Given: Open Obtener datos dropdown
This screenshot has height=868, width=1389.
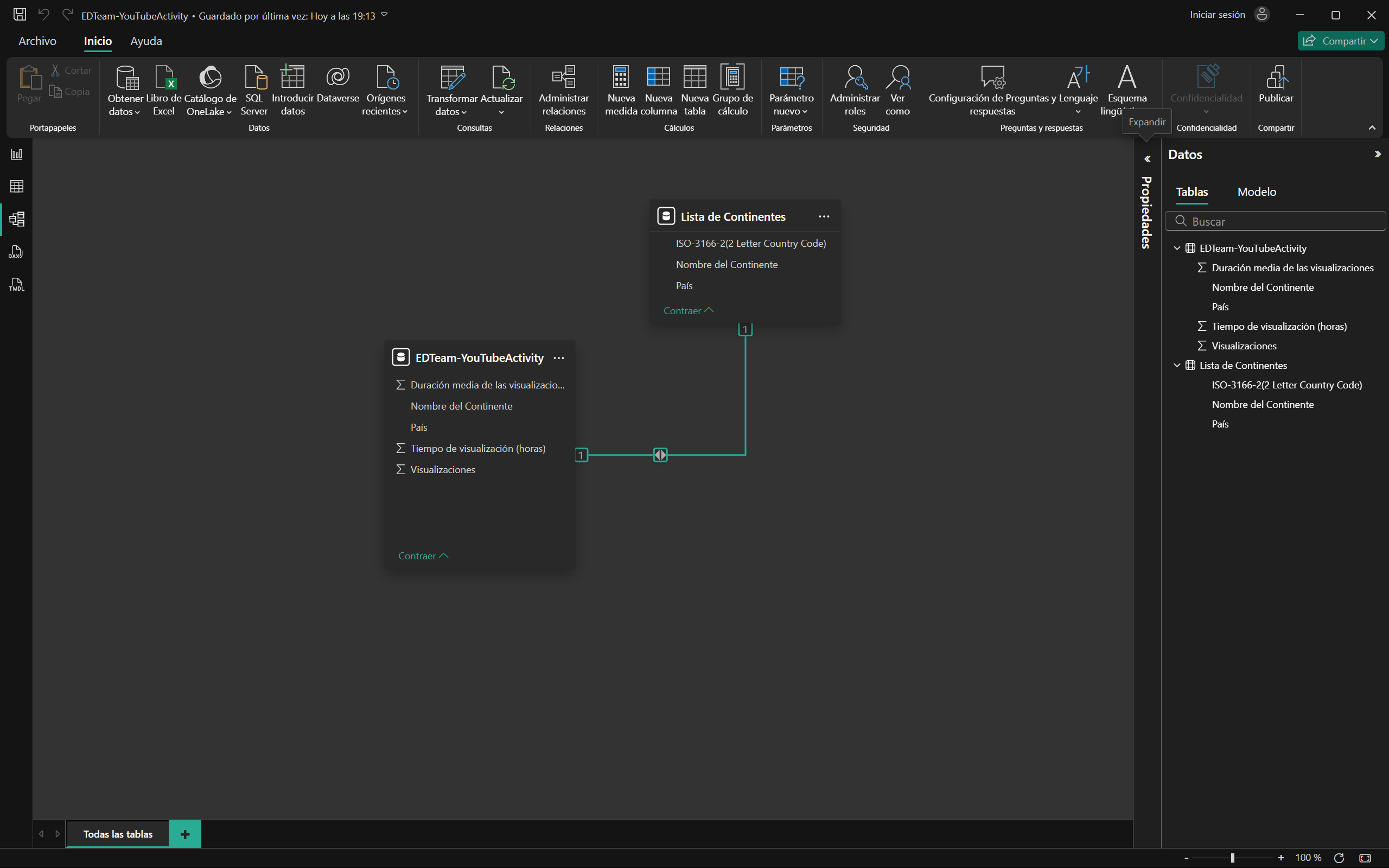Looking at the screenshot, I should click(125, 111).
